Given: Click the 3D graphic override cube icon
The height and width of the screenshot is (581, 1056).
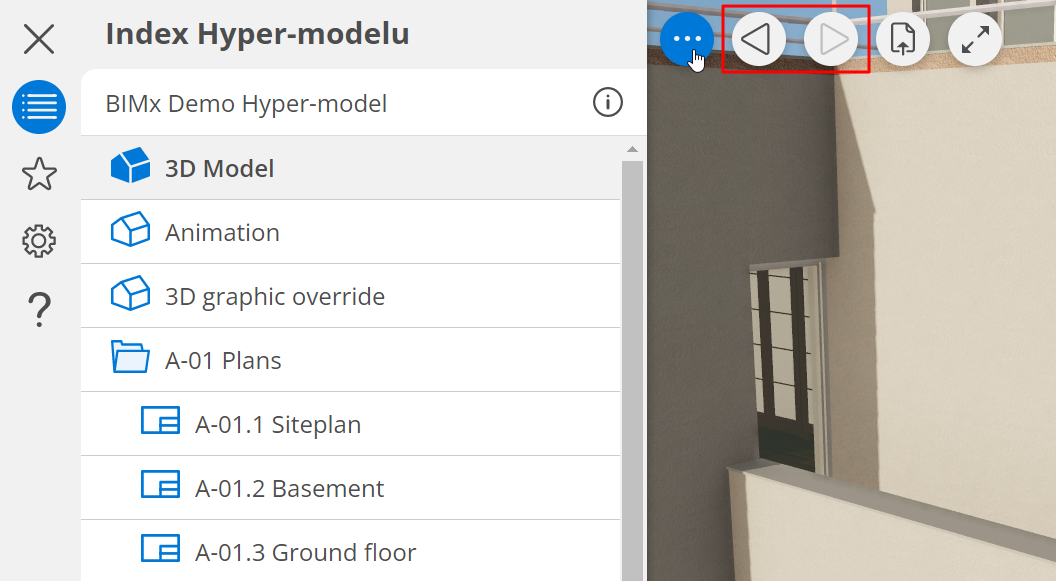Looking at the screenshot, I should click(131, 293).
